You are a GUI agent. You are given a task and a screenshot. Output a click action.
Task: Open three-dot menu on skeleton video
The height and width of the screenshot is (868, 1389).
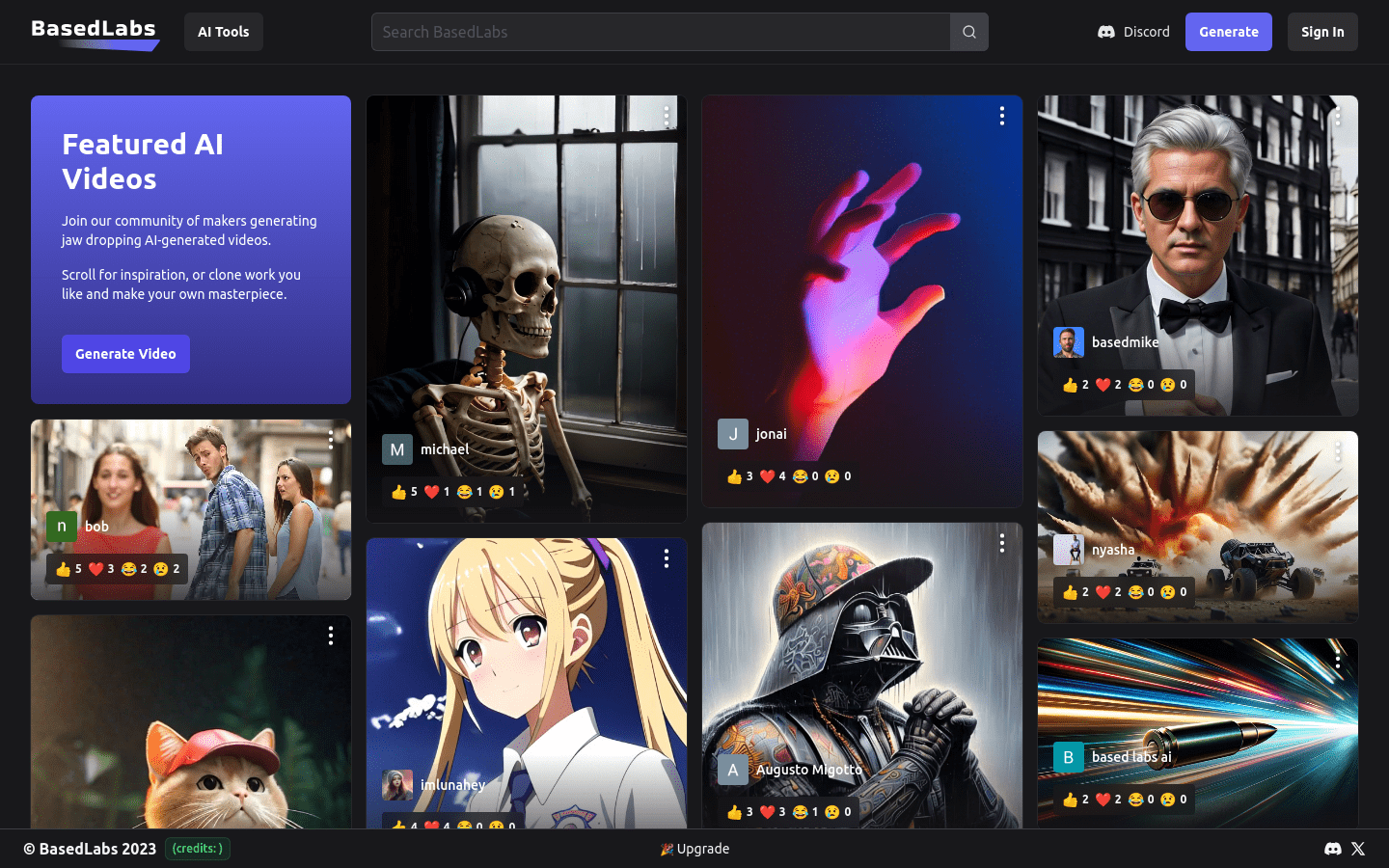[x=667, y=117]
